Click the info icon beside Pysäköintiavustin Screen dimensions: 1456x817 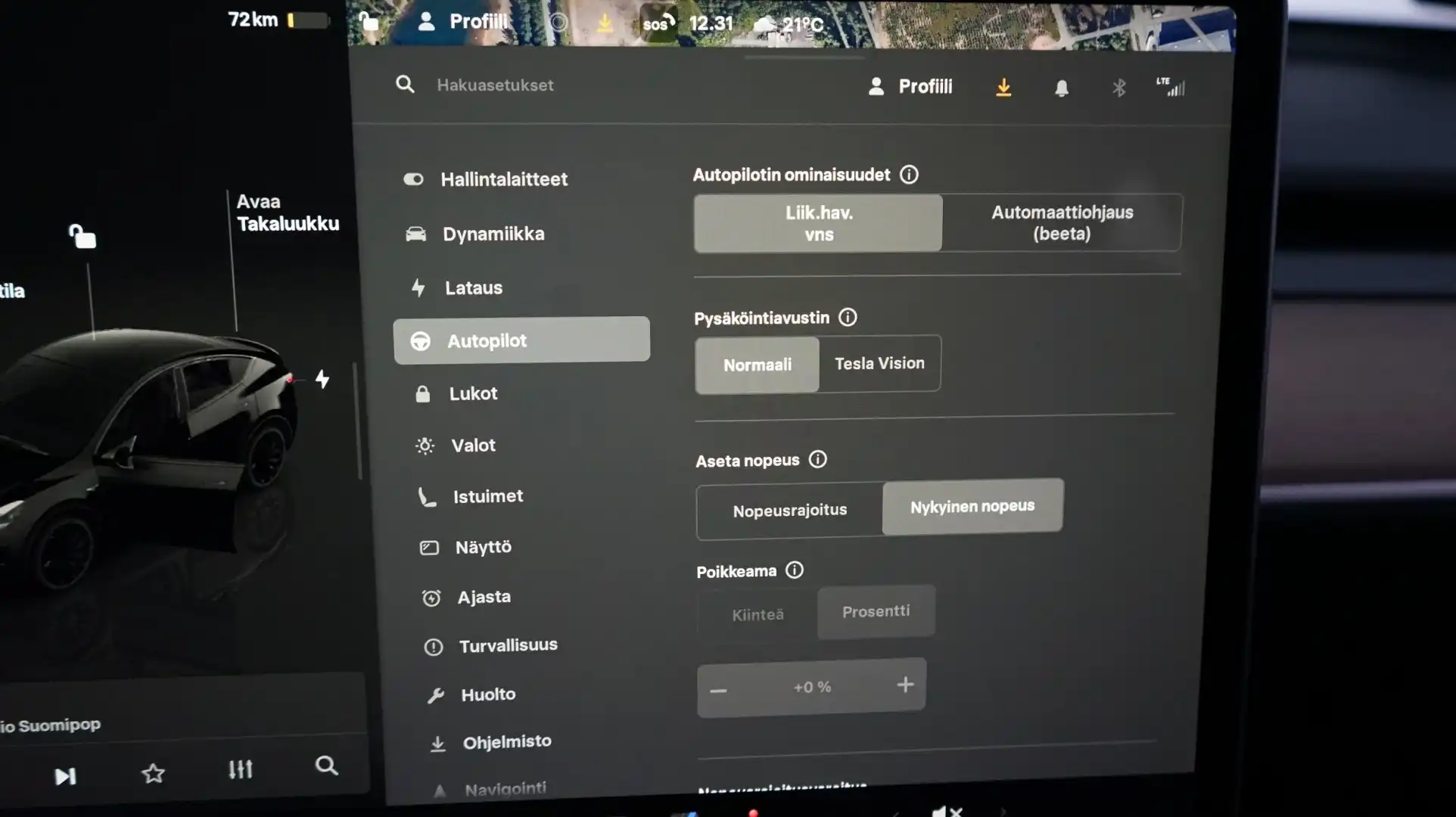pos(848,317)
